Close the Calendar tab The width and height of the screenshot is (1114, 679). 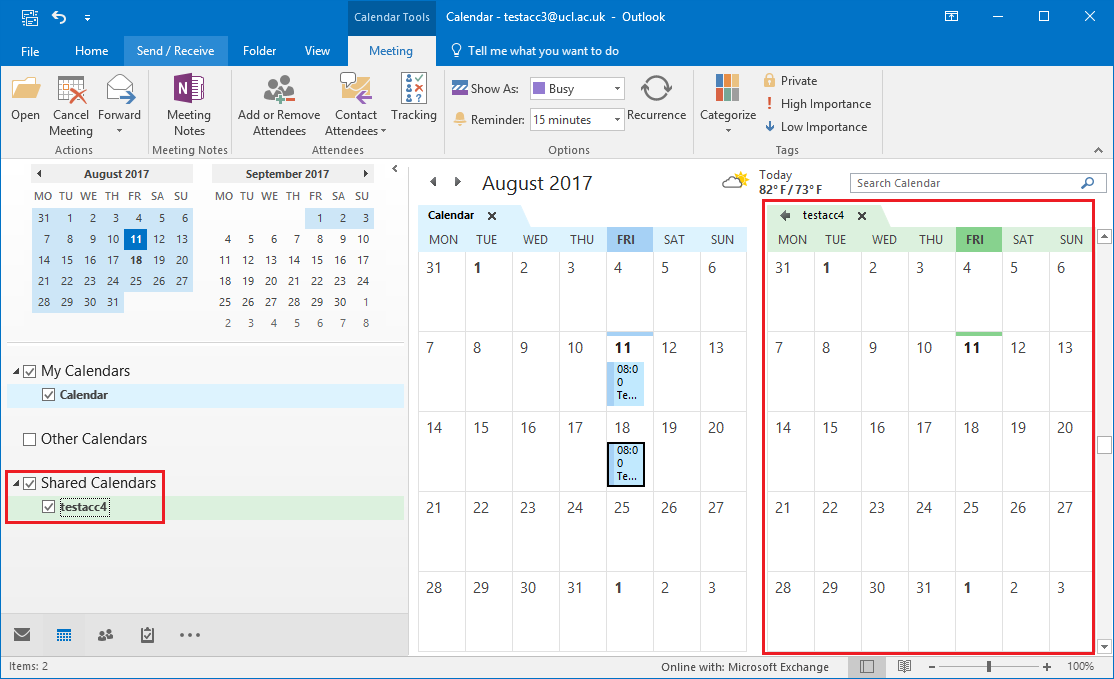[x=492, y=216]
